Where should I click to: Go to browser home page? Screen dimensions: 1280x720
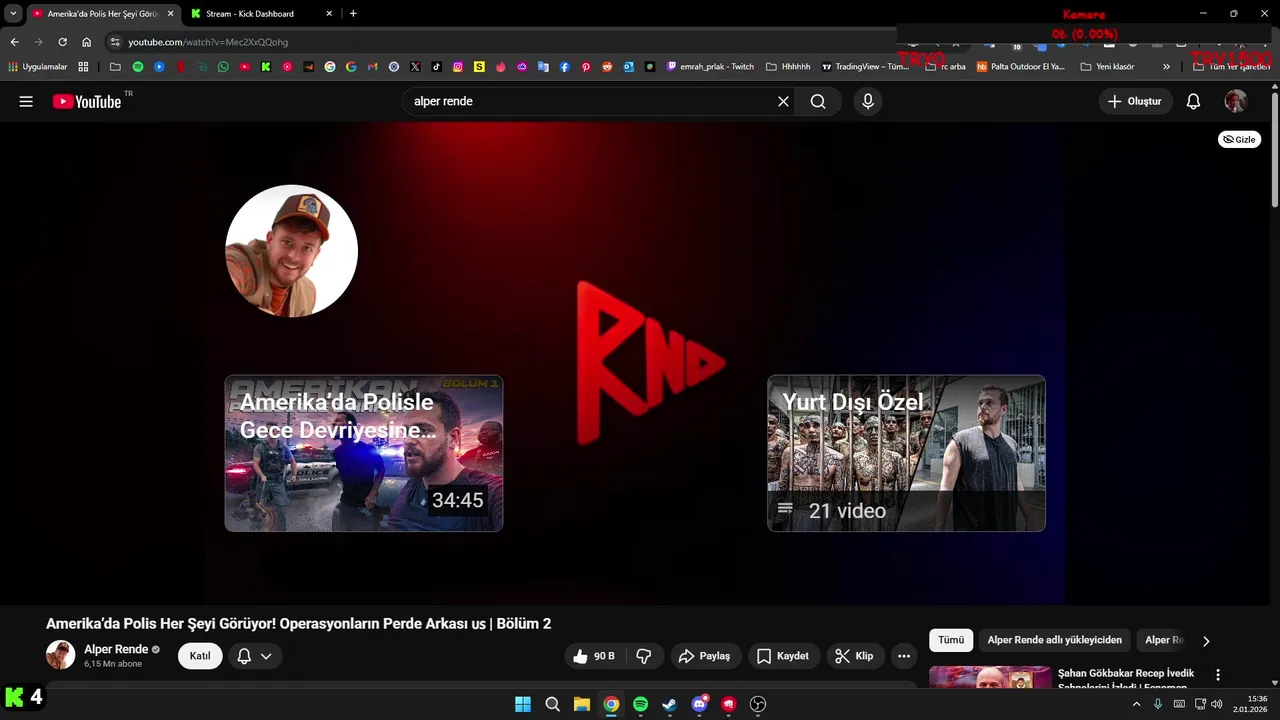click(x=86, y=42)
